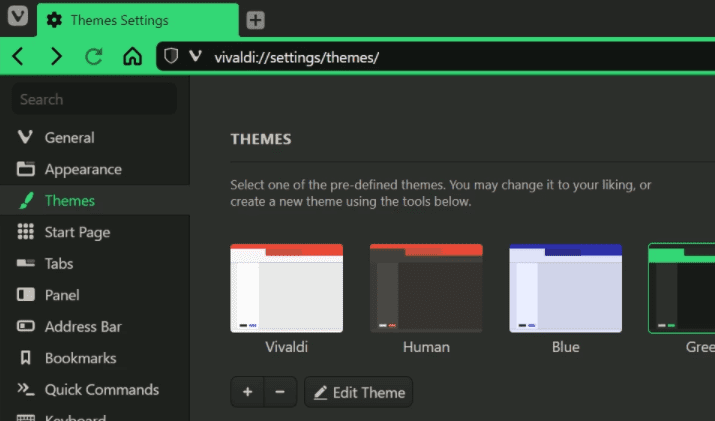Open General settings section

coord(95,137)
